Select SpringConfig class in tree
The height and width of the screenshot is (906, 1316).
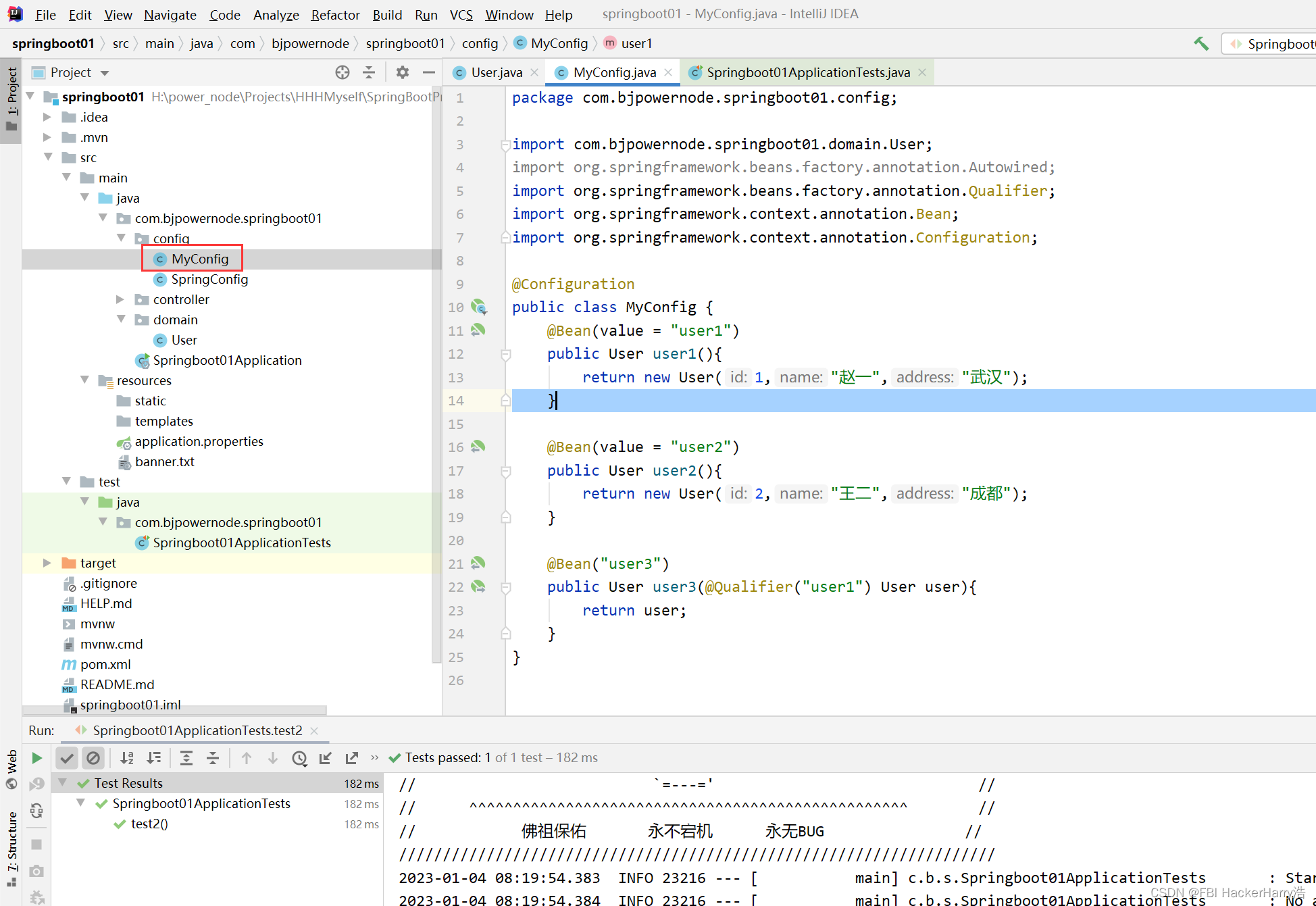(x=209, y=279)
